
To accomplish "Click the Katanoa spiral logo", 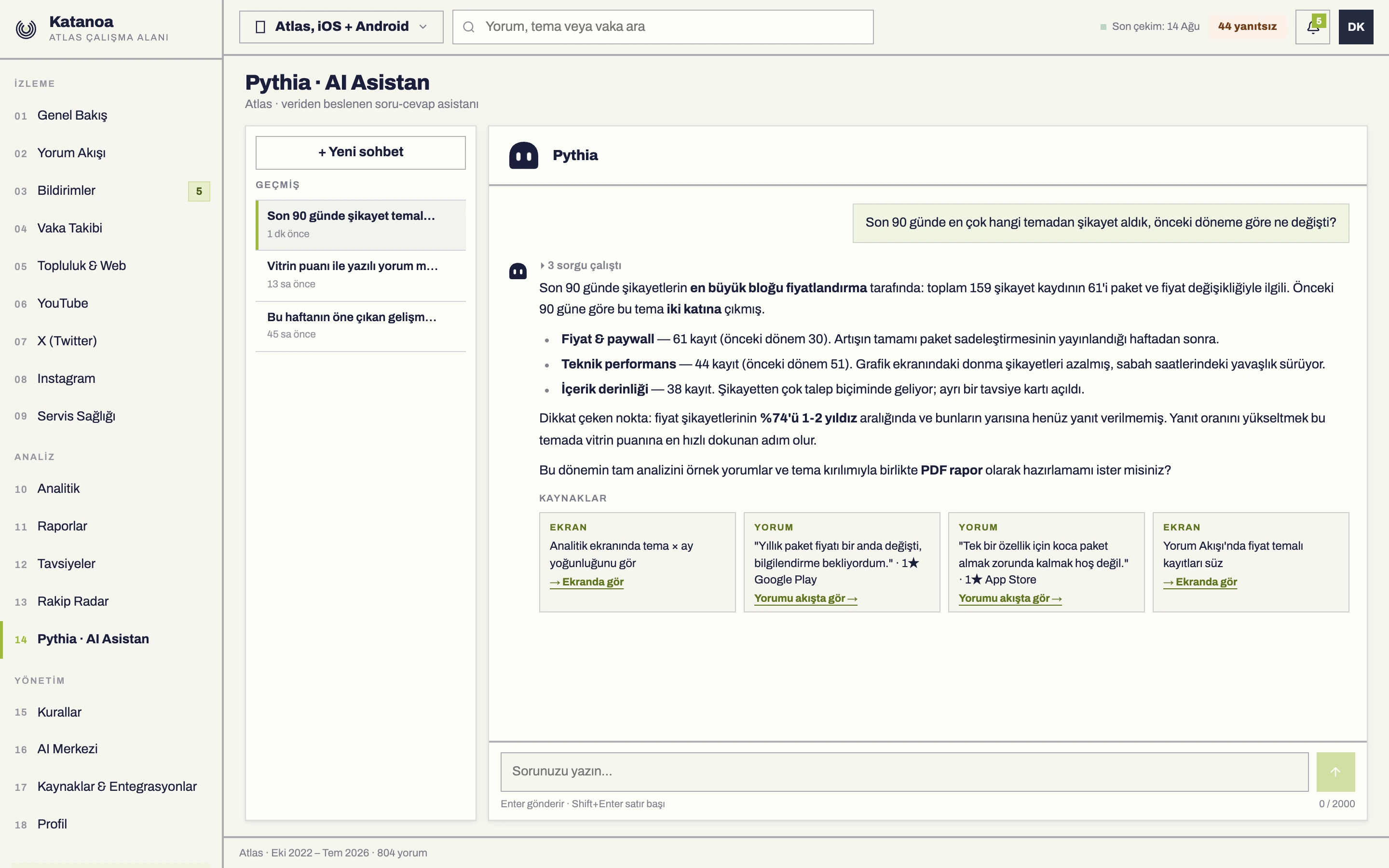I will (x=26, y=28).
